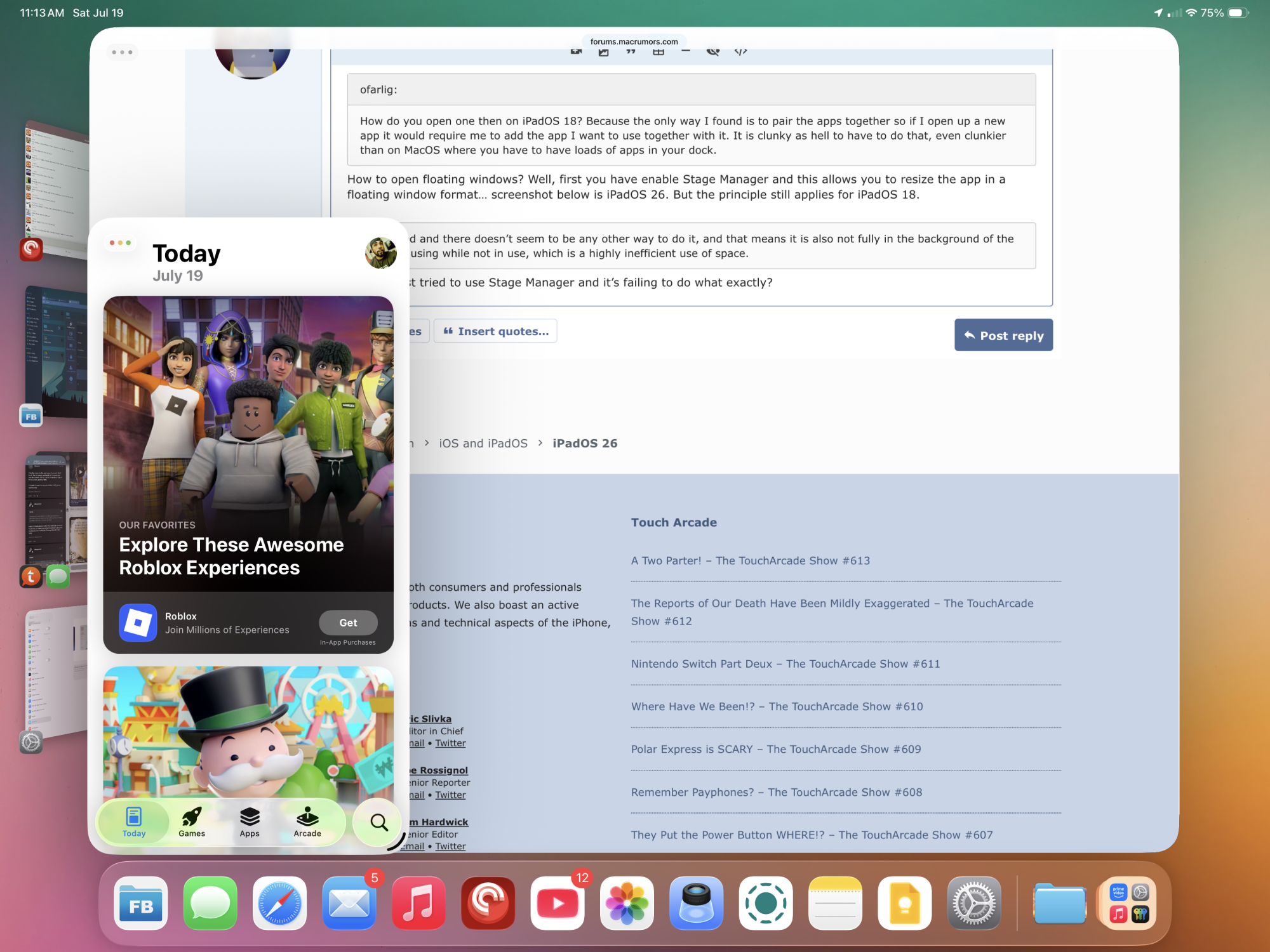Open TouchArcade Show #613 link
The width and height of the screenshot is (1270, 952).
(x=751, y=560)
